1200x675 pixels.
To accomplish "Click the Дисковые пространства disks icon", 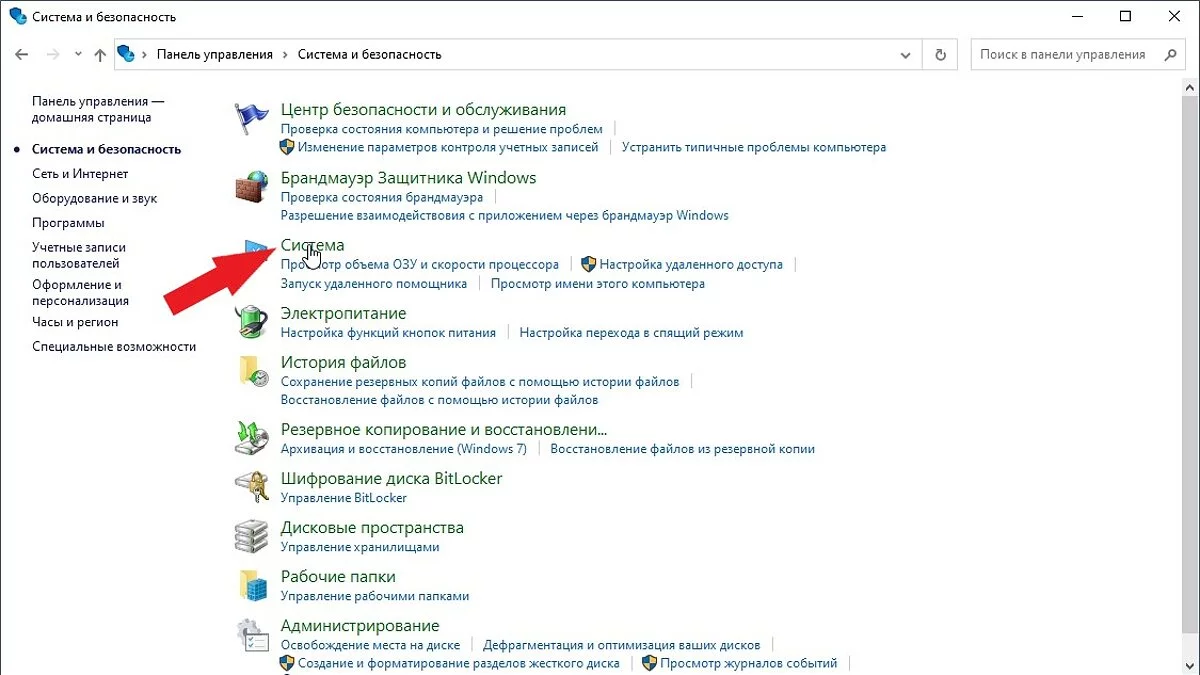I will 251,536.
